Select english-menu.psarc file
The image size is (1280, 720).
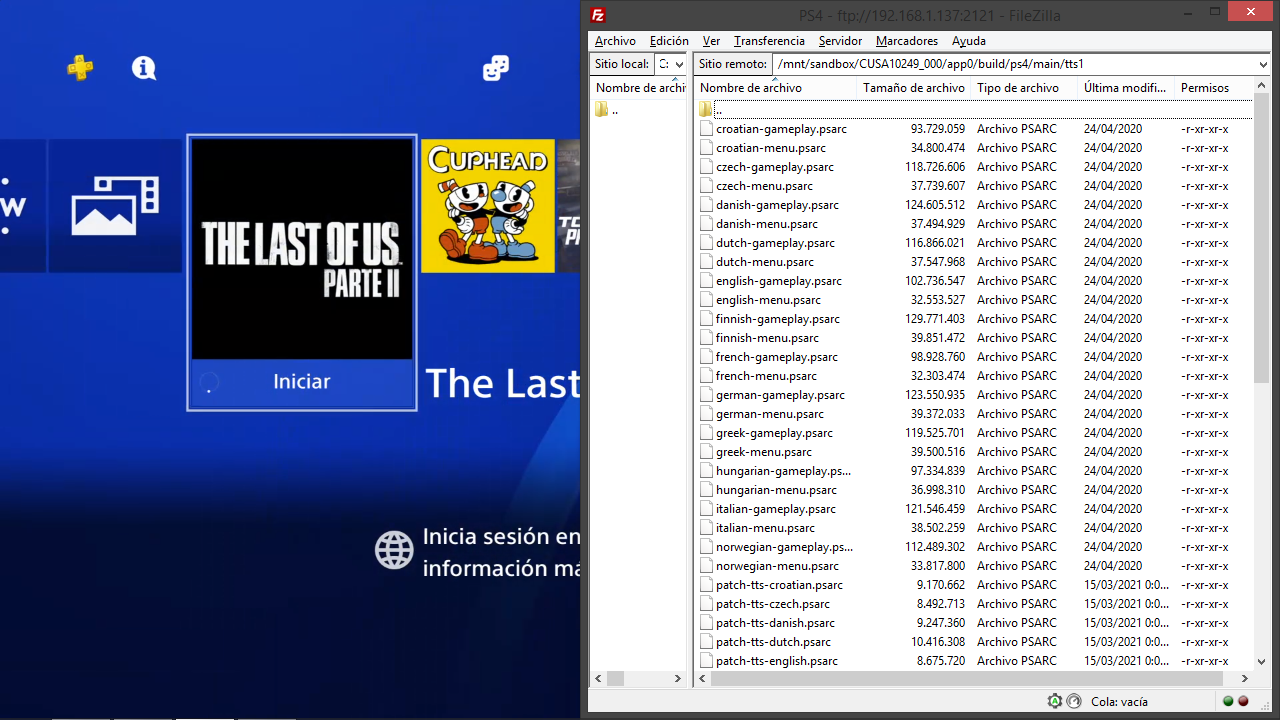click(x=768, y=300)
